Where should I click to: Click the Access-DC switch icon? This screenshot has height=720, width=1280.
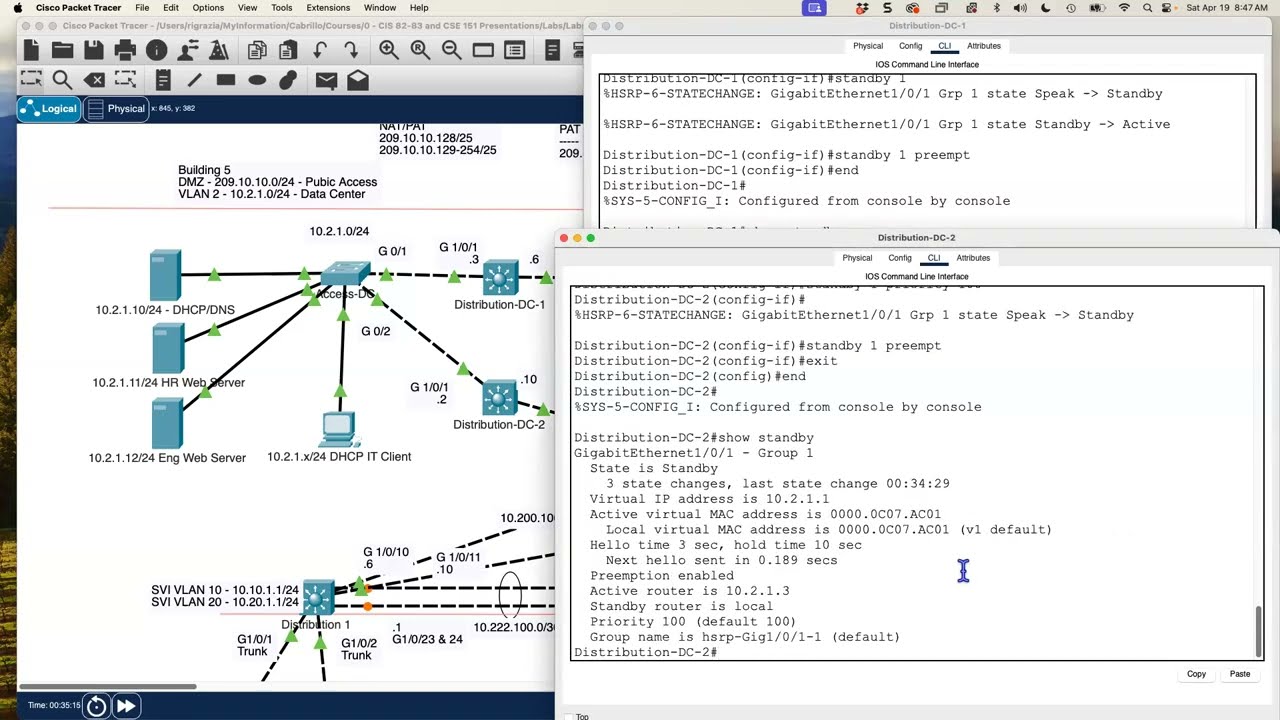pyautogui.click(x=346, y=274)
